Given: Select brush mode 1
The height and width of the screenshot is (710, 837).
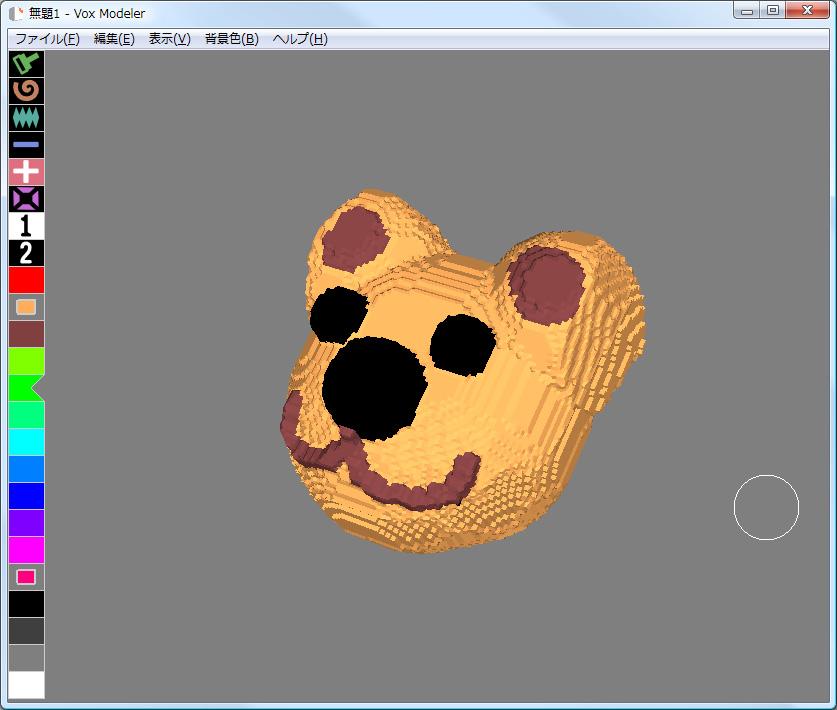Looking at the screenshot, I should coord(26,226).
